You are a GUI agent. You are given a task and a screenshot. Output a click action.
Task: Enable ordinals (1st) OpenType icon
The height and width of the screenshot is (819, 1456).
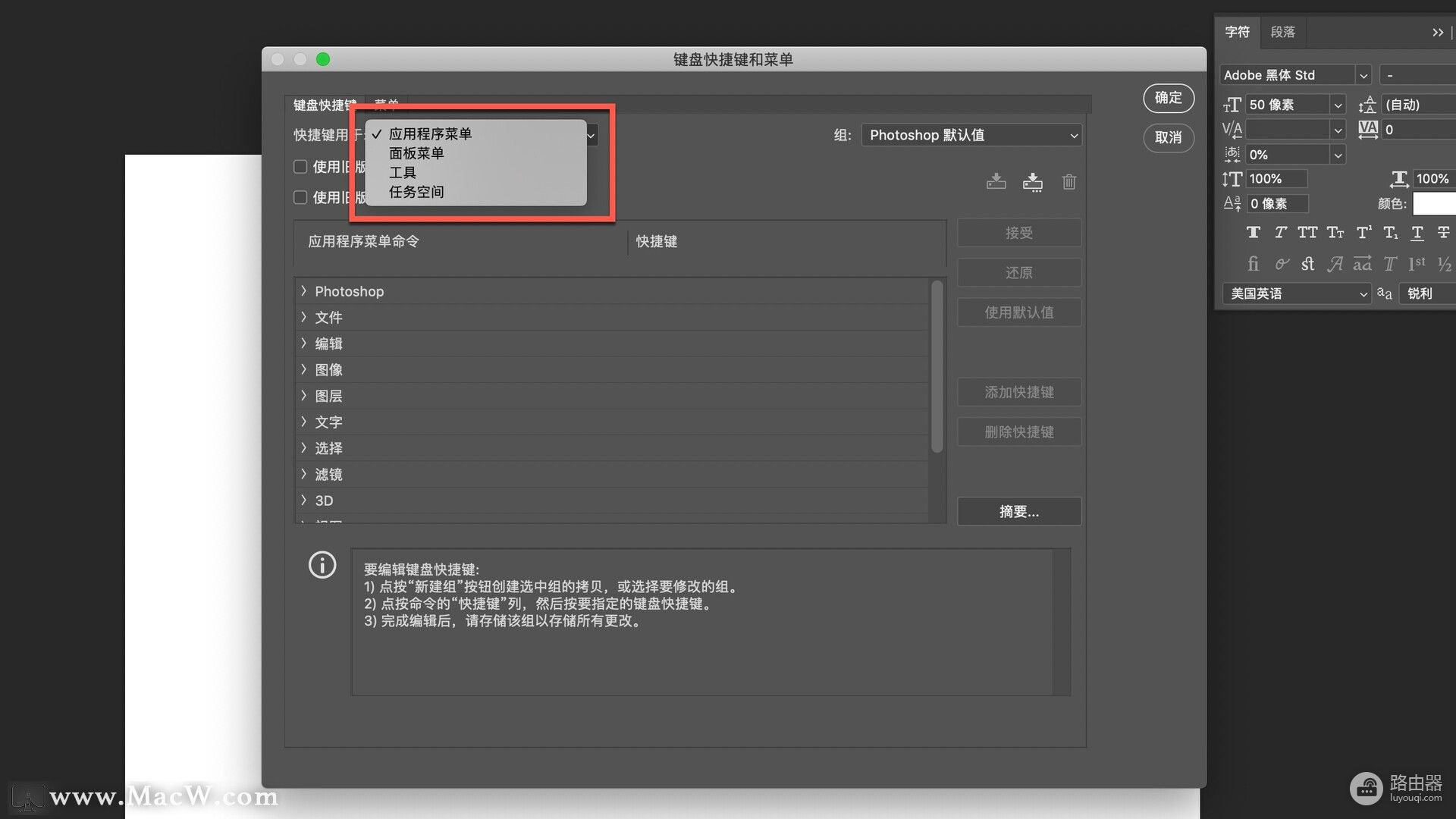[x=1417, y=264]
